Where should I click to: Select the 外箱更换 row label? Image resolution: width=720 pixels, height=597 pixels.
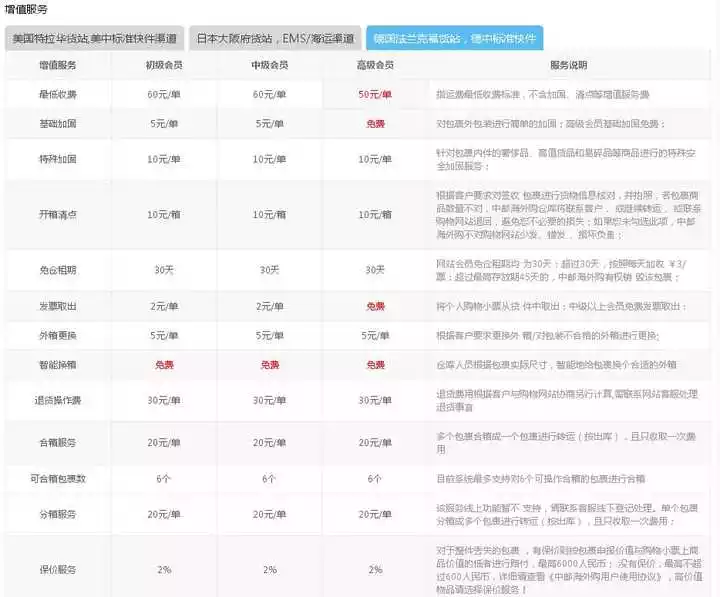[x=57, y=336]
